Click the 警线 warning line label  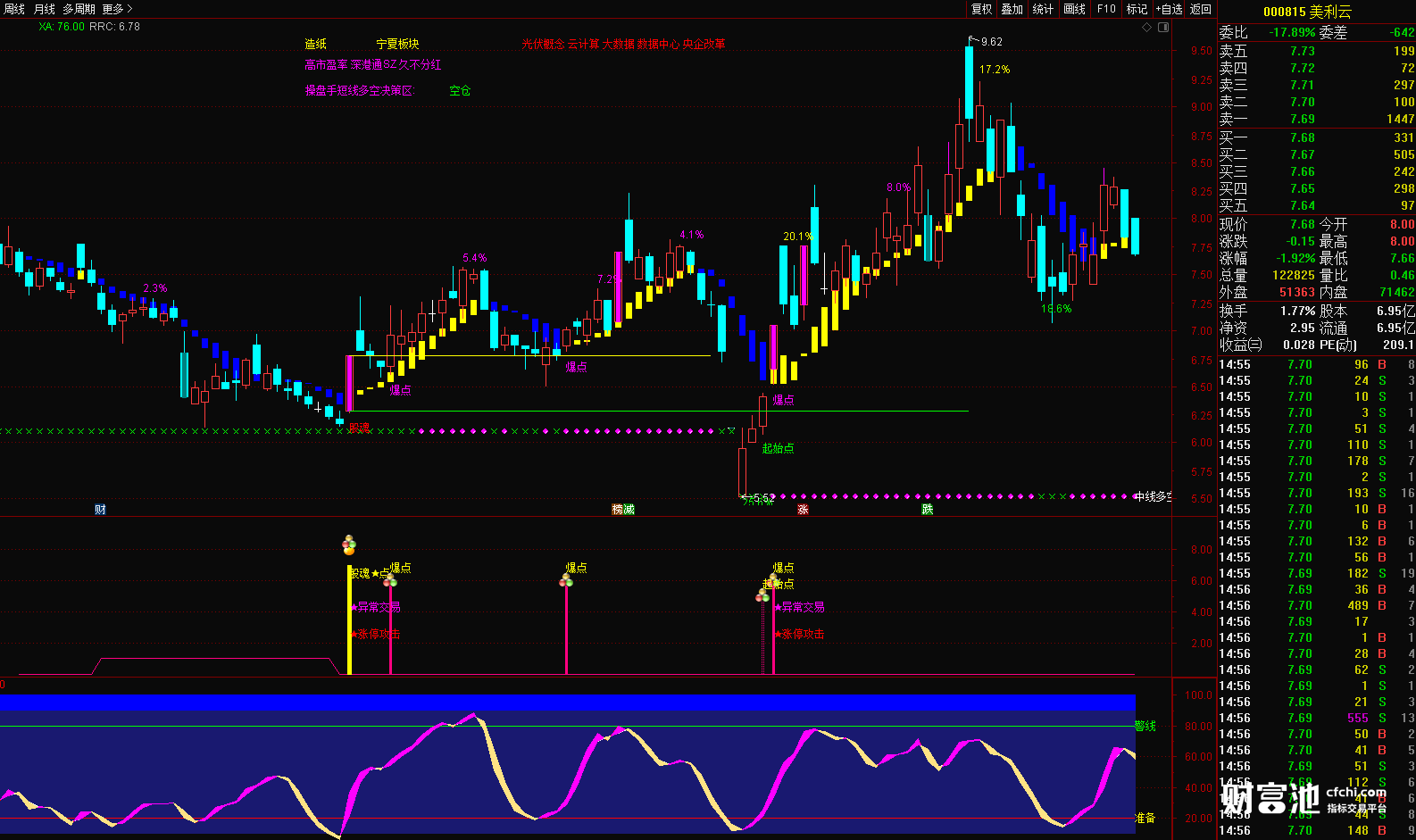pyautogui.click(x=1145, y=727)
